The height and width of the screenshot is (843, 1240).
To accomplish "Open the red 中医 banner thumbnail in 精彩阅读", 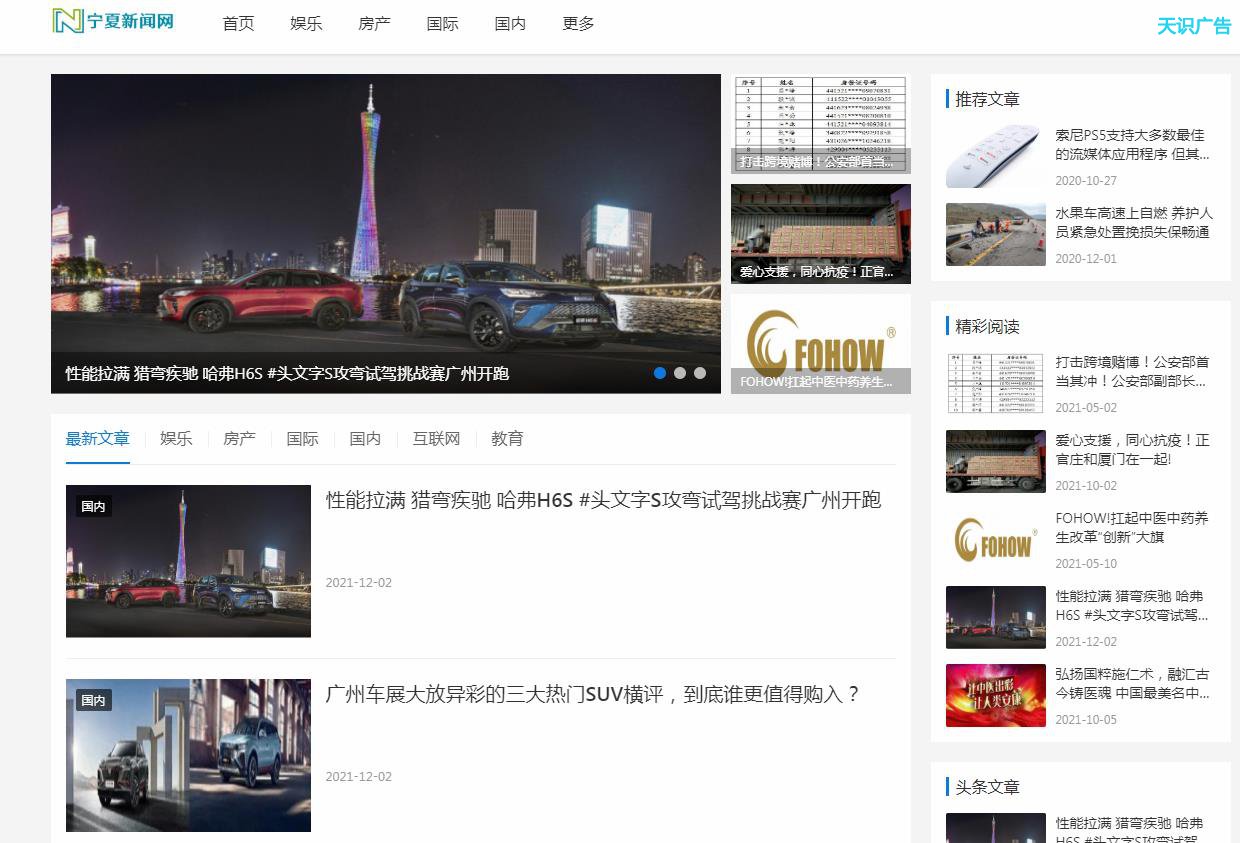I will point(996,695).
